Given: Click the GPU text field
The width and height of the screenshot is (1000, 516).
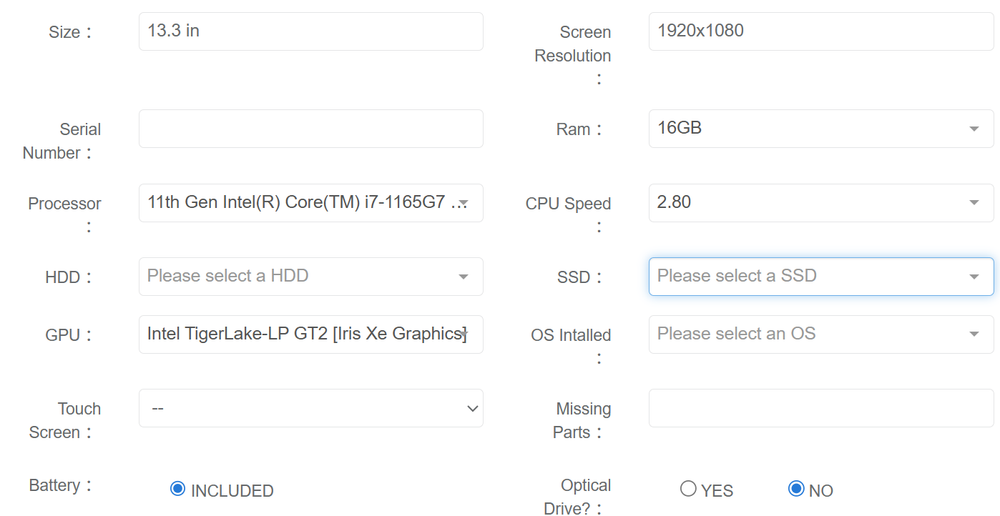Looking at the screenshot, I should 310,334.
